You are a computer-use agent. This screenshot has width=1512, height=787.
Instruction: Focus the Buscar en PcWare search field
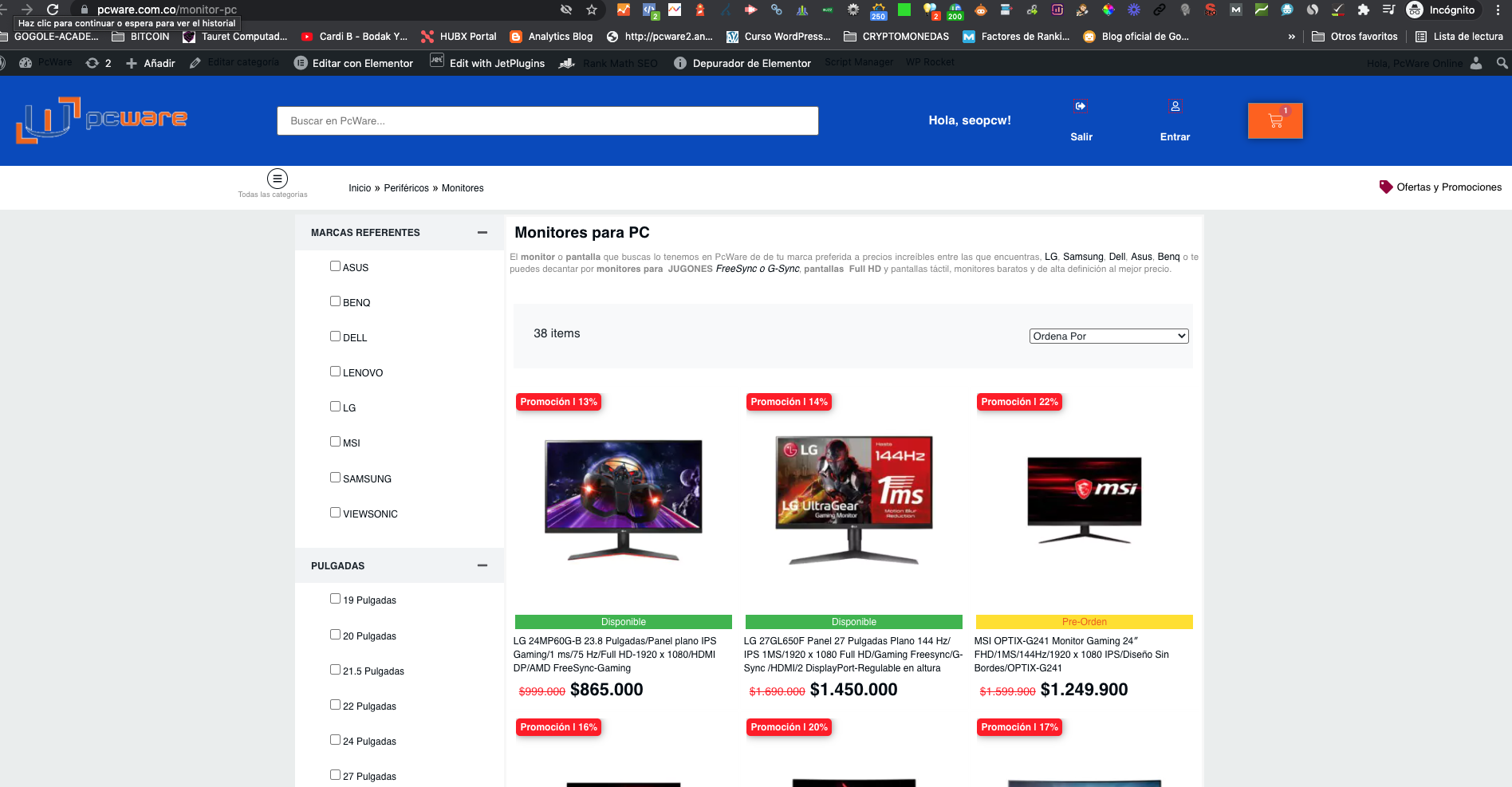click(x=548, y=121)
